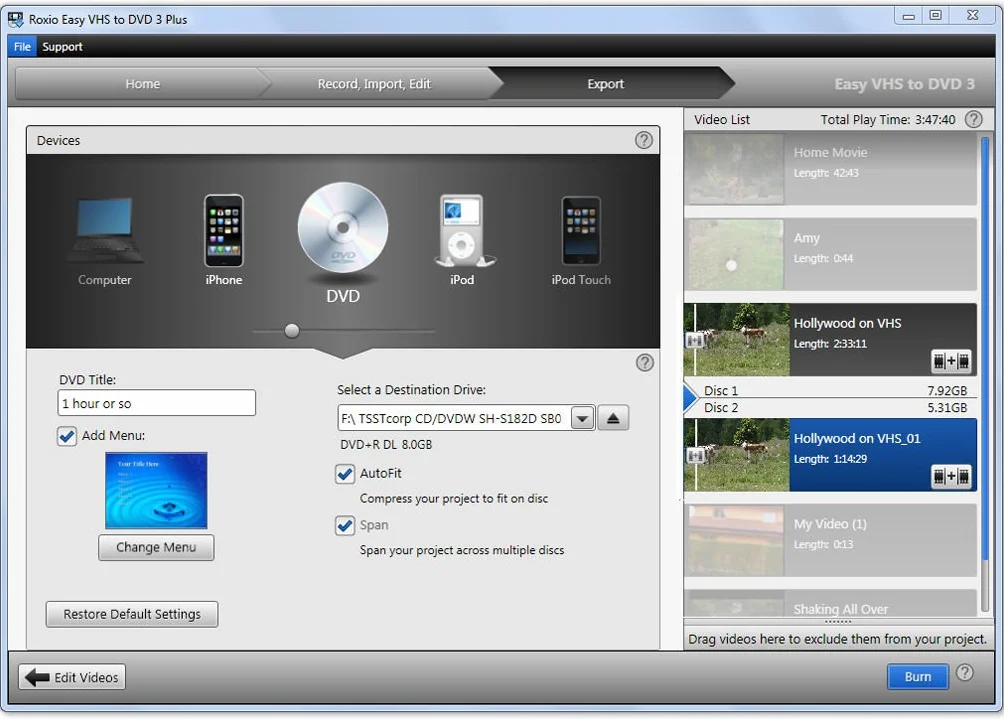Minimize the Roxio window
This screenshot has width=1004, height=719.
pyautogui.click(x=908, y=15)
